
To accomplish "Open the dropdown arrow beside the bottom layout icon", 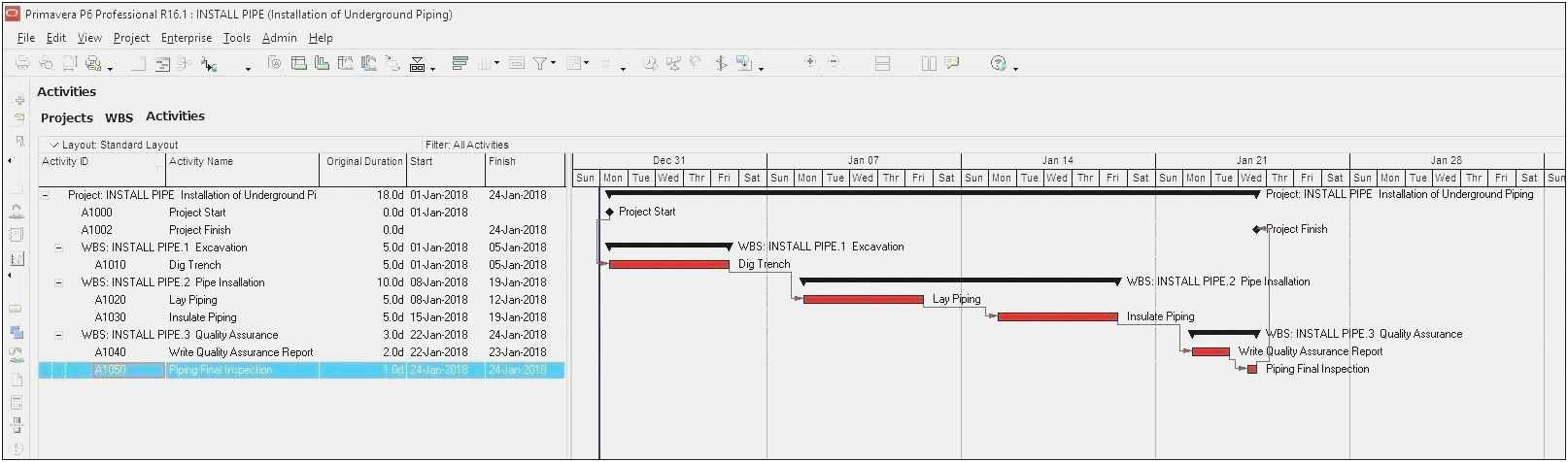I will [432, 69].
